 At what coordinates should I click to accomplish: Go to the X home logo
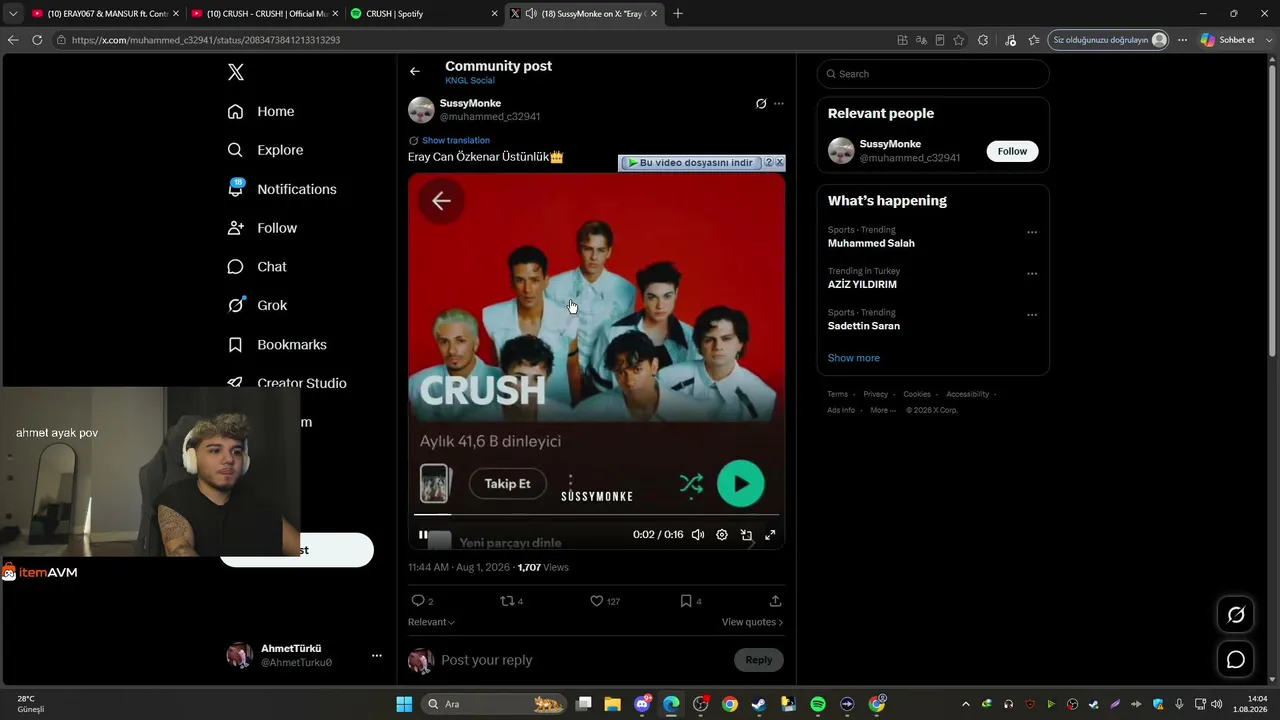pyautogui.click(x=235, y=72)
